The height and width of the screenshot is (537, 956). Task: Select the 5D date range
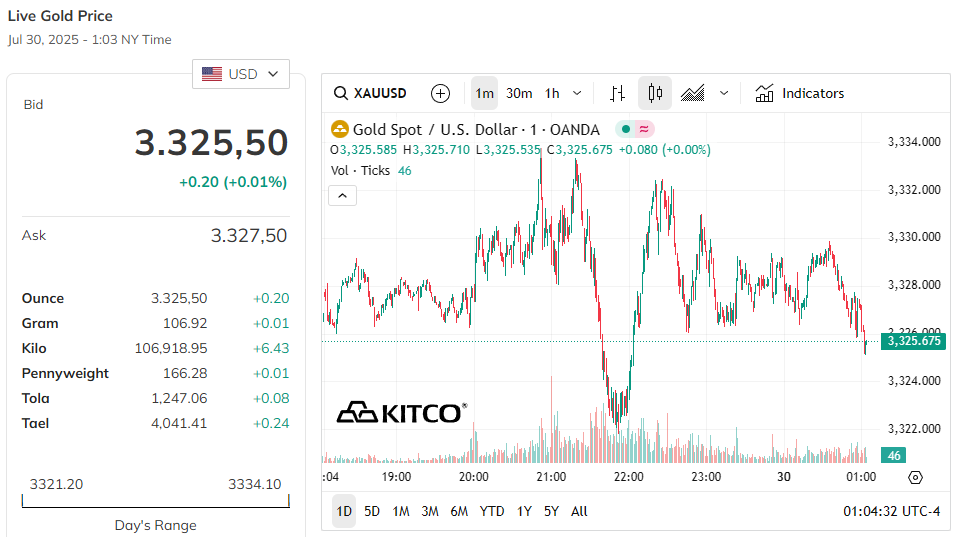pos(372,511)
